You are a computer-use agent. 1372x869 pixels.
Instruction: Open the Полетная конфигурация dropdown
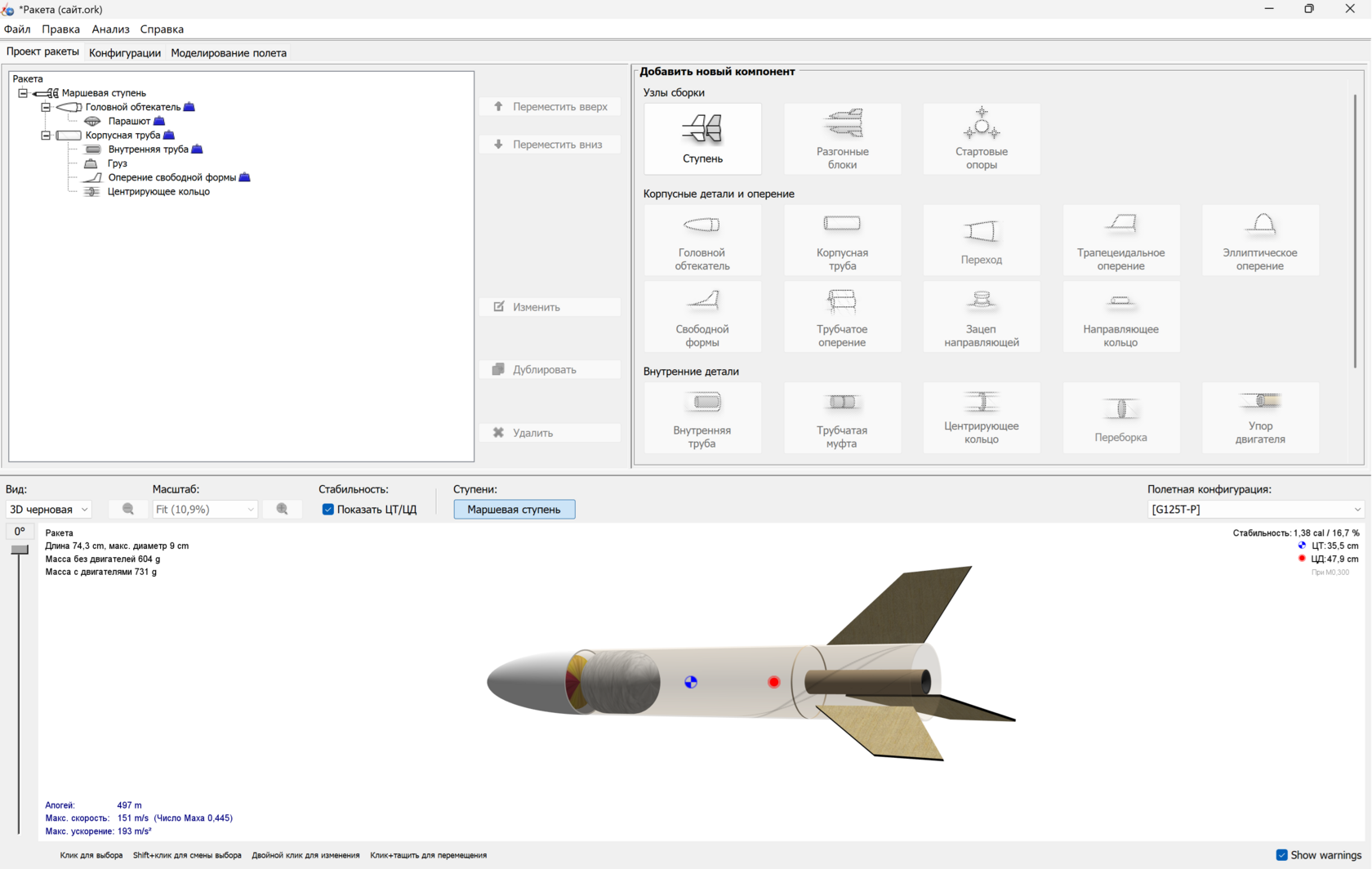pyautogui.click(x=1255, y=509)
